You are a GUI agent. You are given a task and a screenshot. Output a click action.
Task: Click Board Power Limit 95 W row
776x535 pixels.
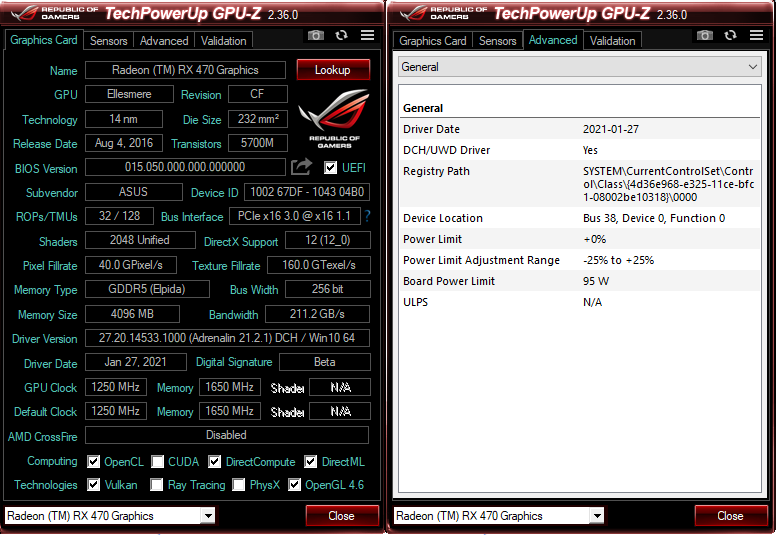[580, 281]
